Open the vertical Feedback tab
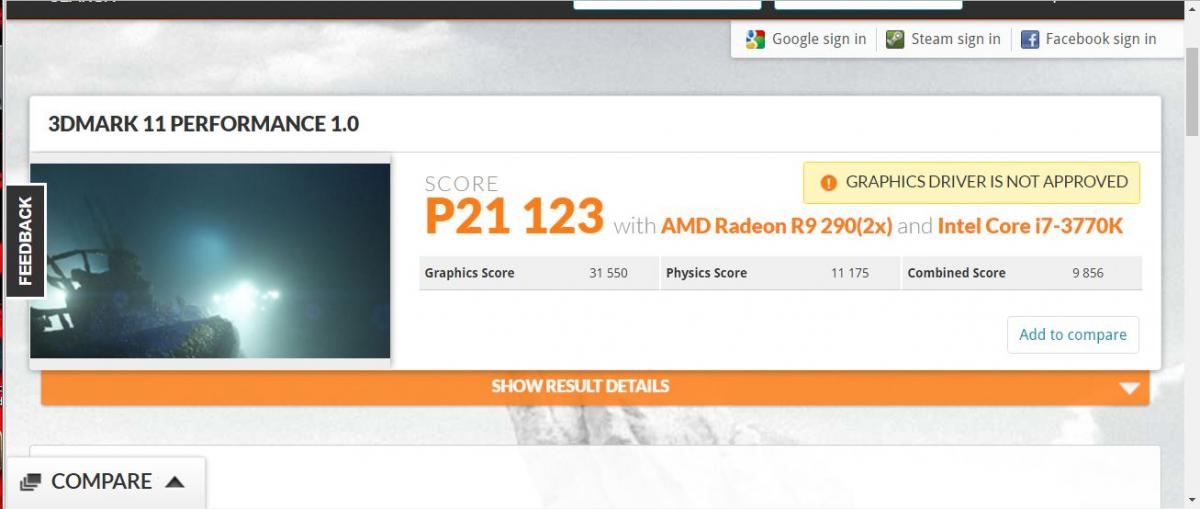The width and height of the screenshot is (1200, 509). (x=26, y=241)
